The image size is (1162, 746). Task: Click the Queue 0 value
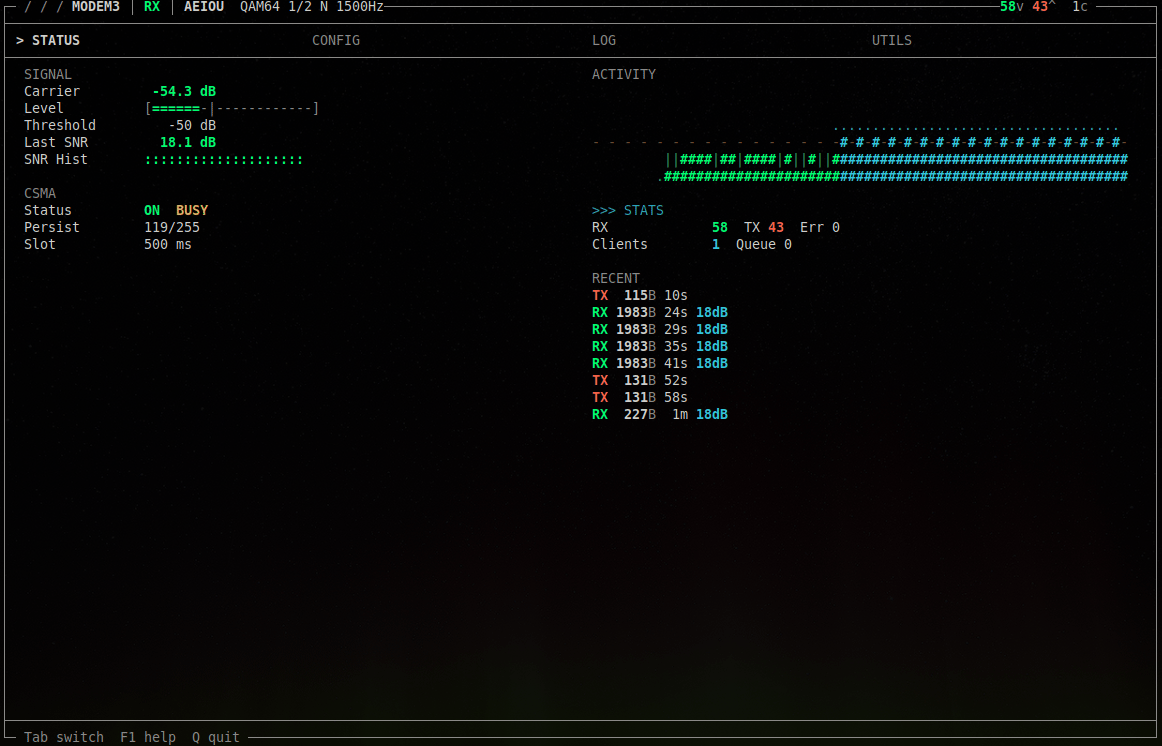coord(764,244)
